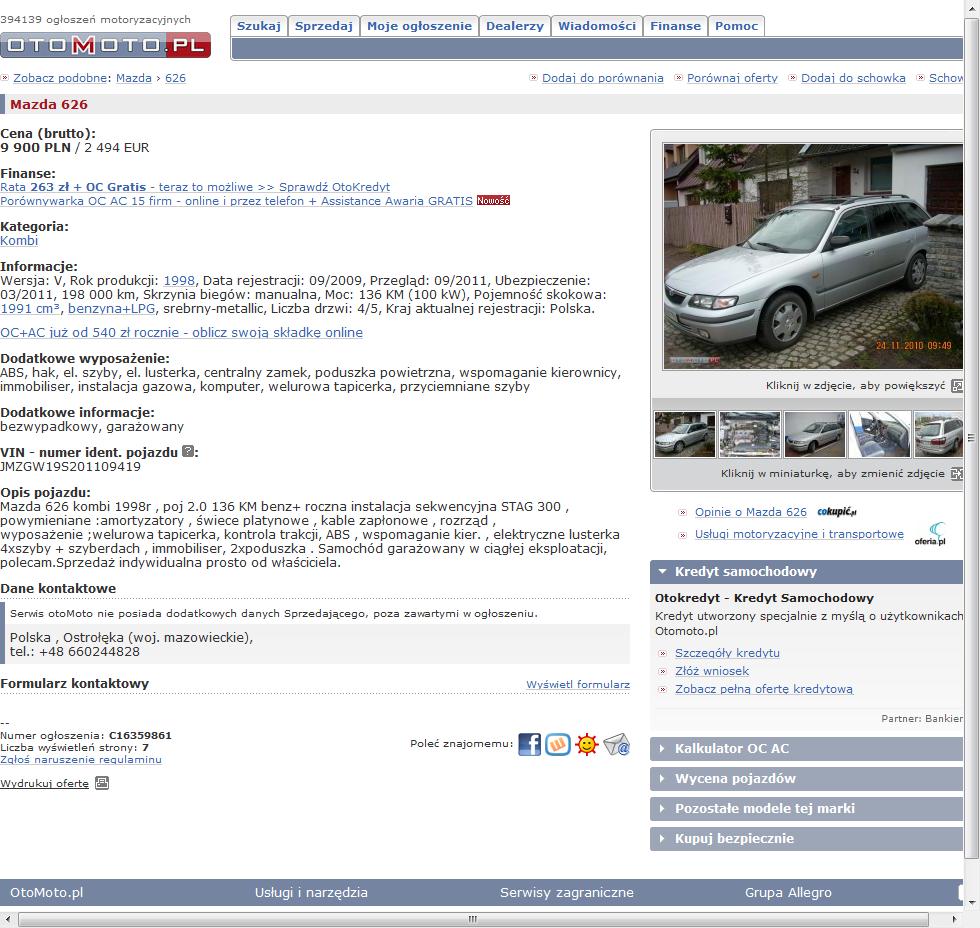
Task: Open Szczegóły kredytu link
Action: (728, 653)
